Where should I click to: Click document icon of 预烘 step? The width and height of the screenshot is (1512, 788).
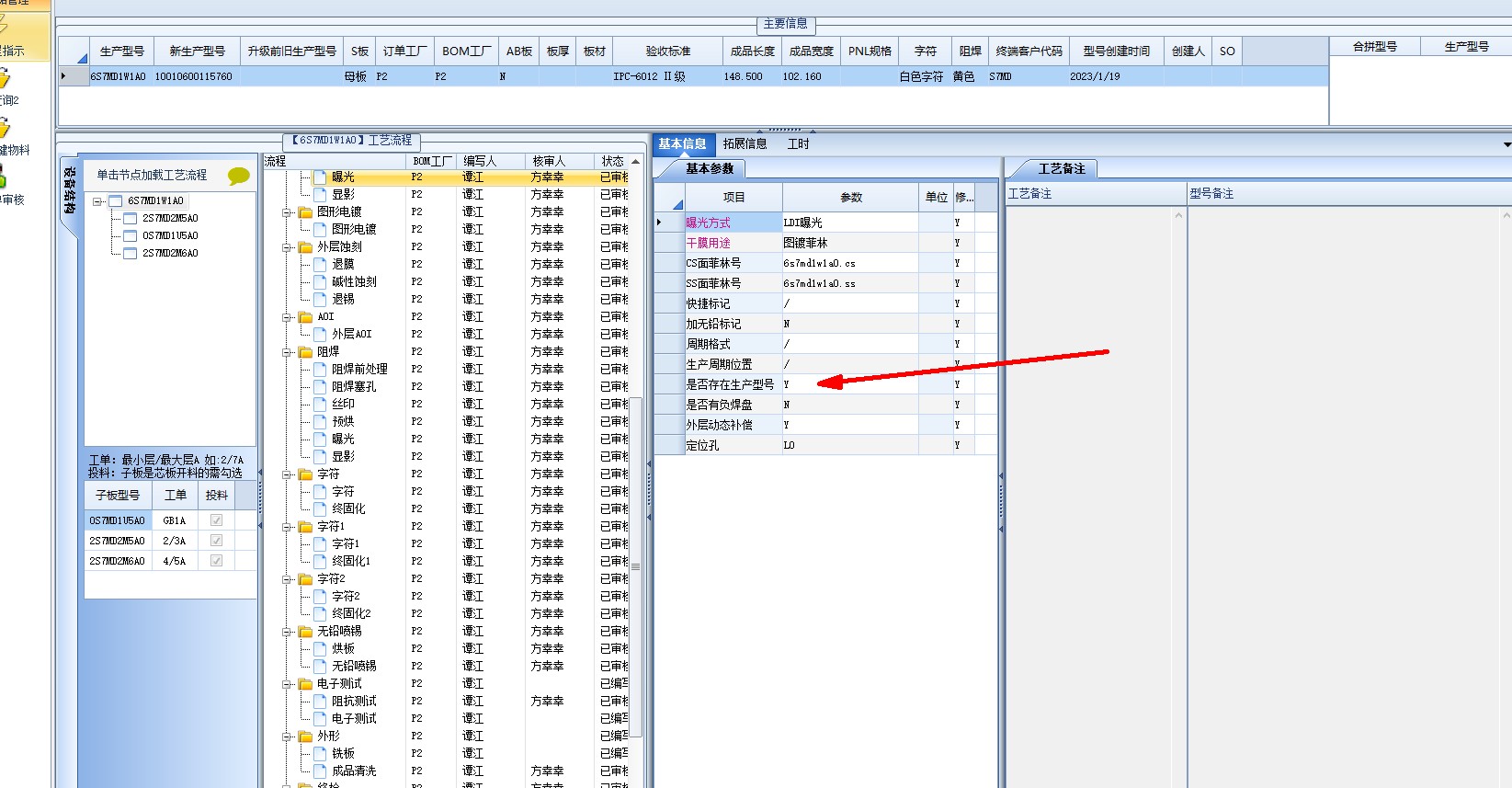pyautogui.click(x=320, y=422)
